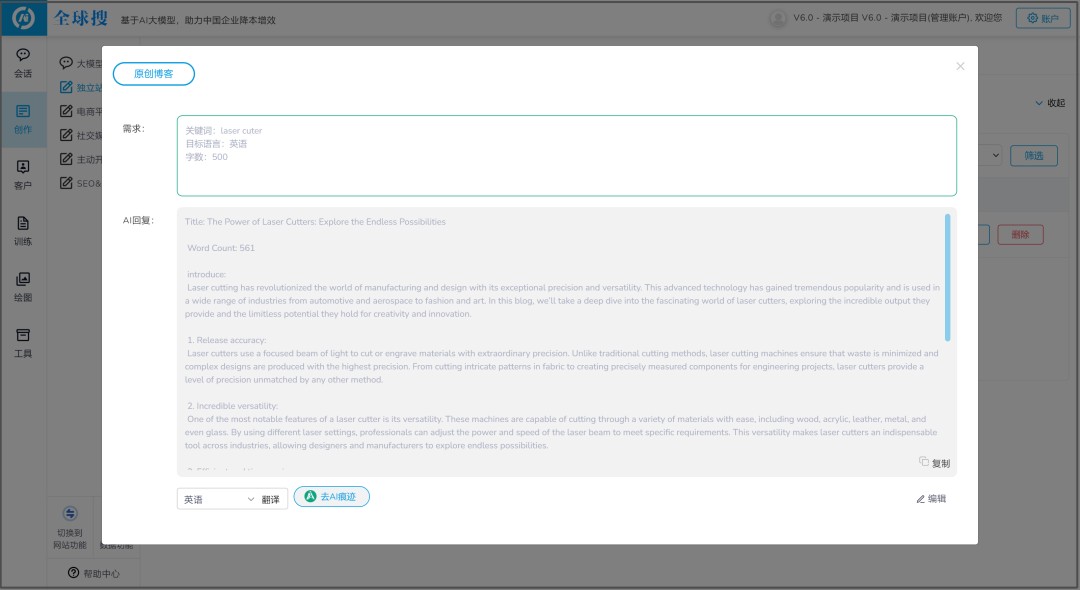
Task: Click the user avatar icon in the header
Action: point(778,19)
